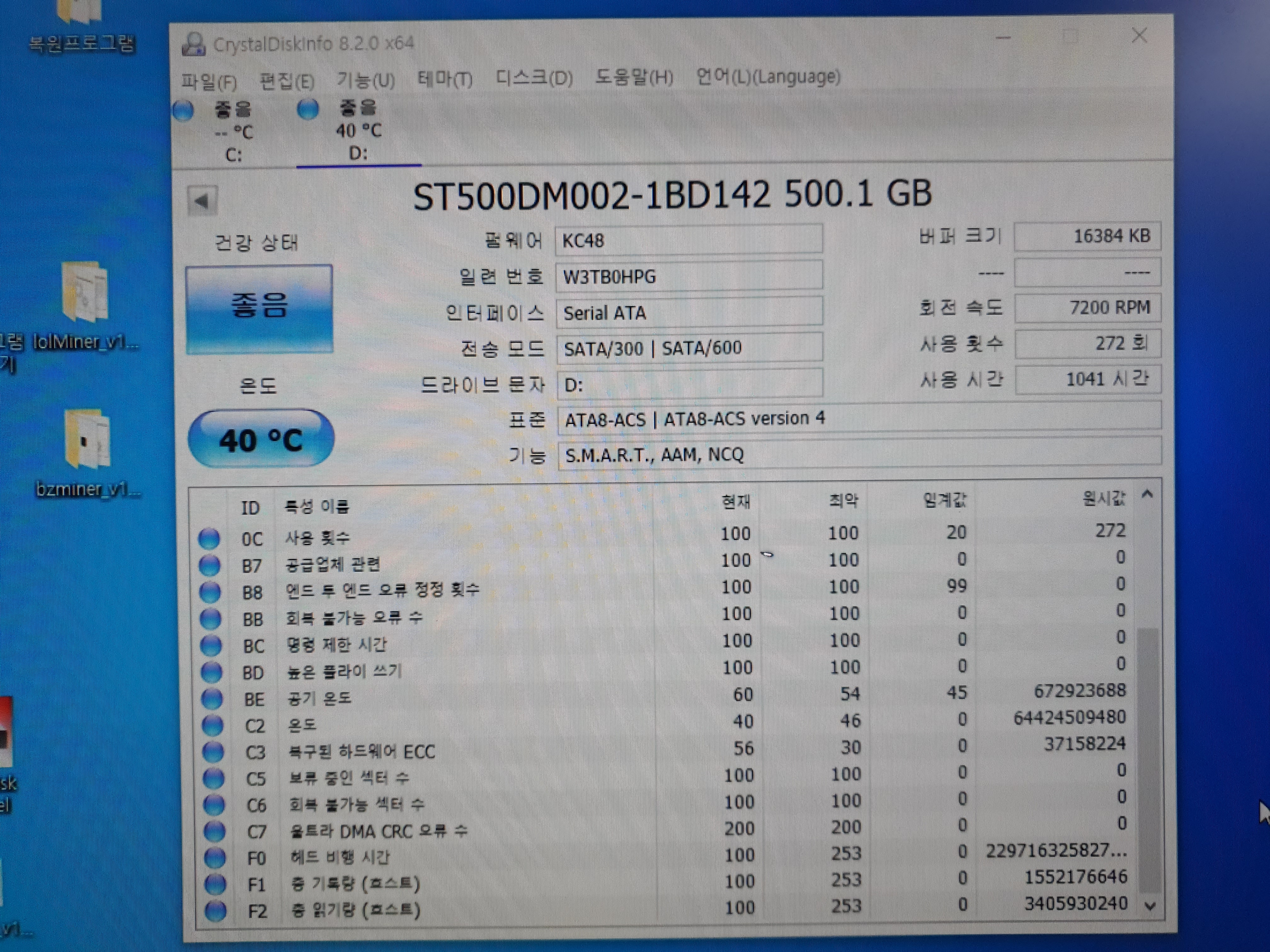Click the 울트라 DMA CRC 오류 수 attribute name
This screenshot has width=1270, height=952.
point(378,831)
